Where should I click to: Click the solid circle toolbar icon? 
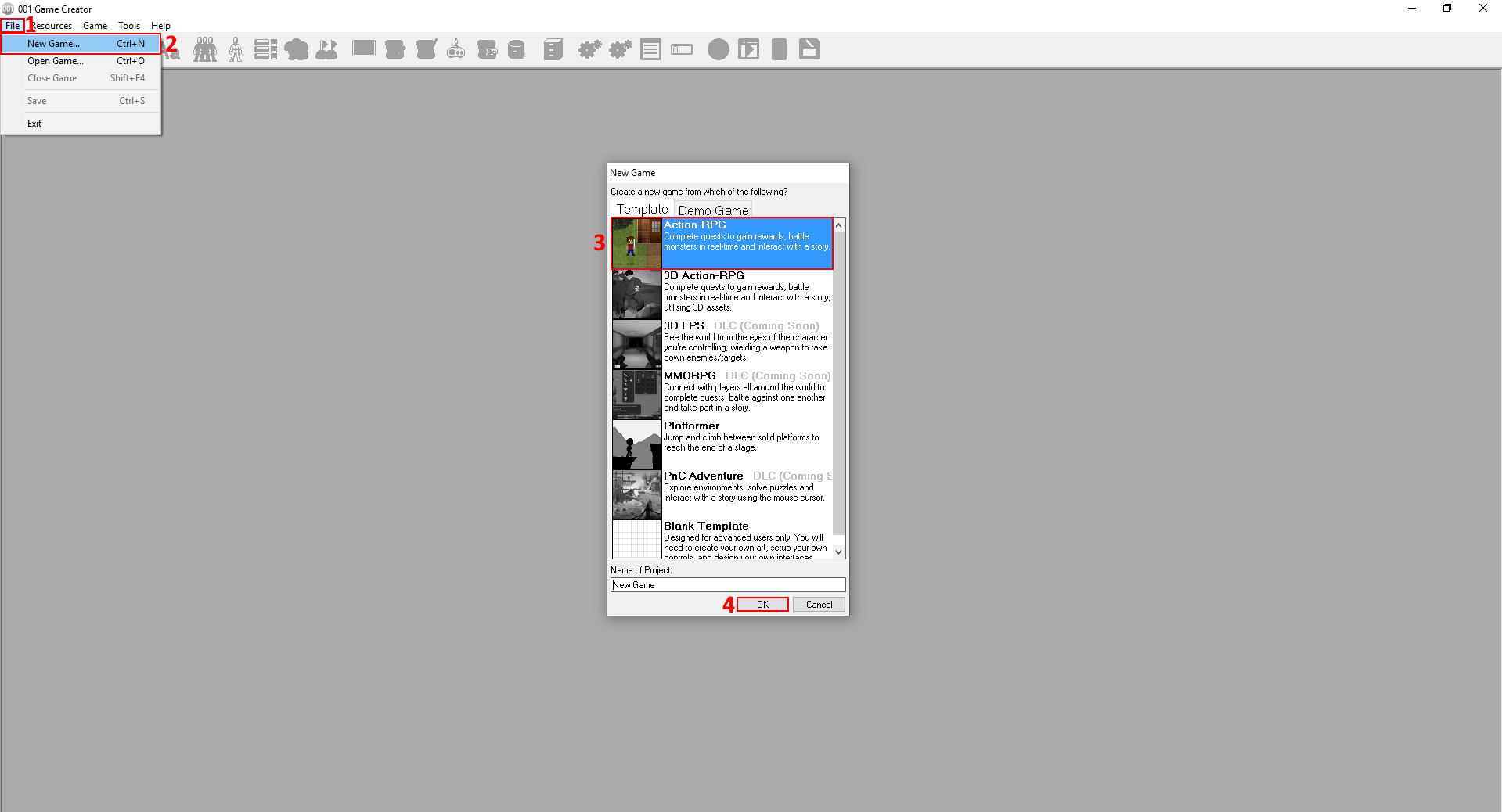(x=719, y=49)
